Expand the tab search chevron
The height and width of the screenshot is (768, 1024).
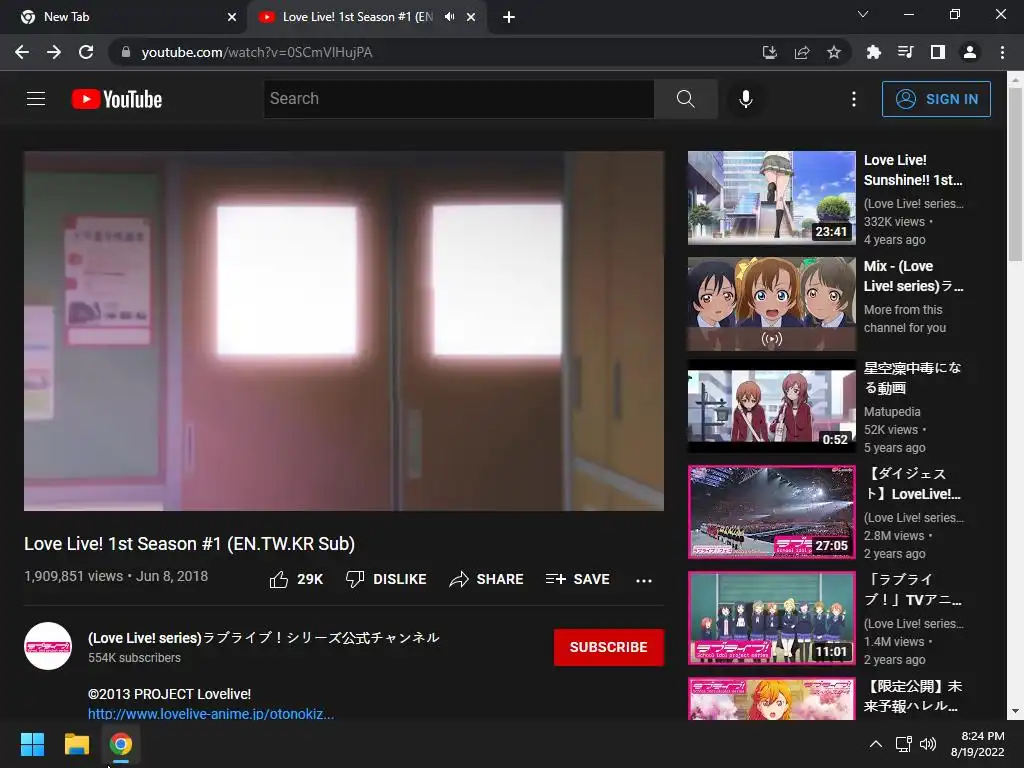tap(863, 14)
